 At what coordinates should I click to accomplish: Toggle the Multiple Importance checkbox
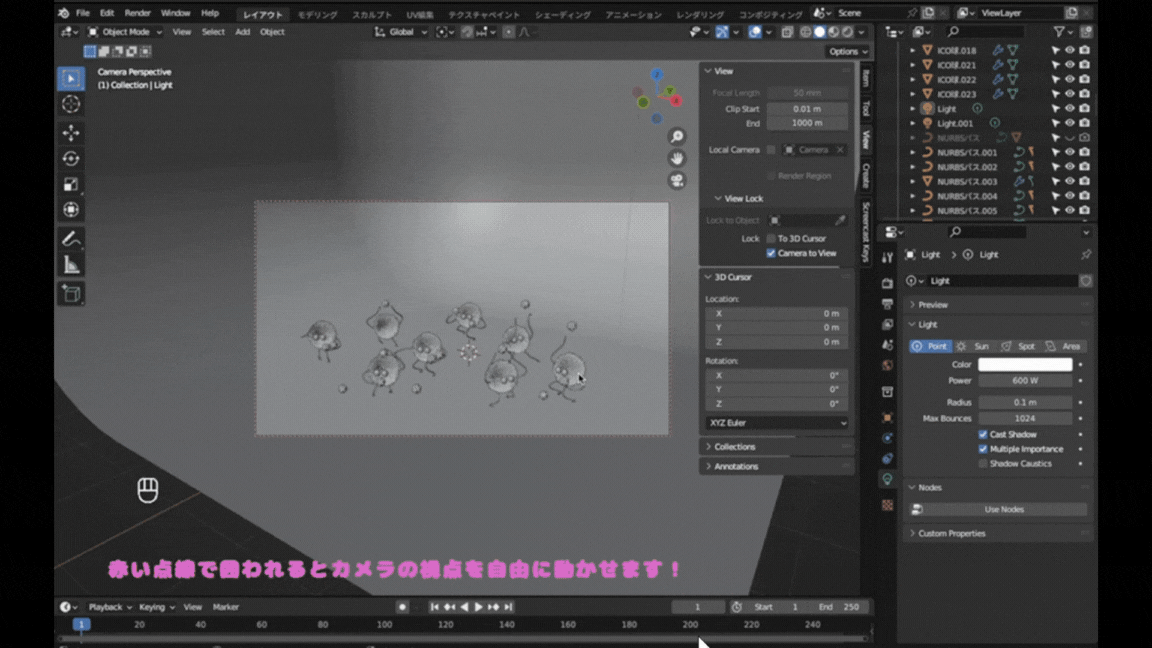click(x=983, y=449)
